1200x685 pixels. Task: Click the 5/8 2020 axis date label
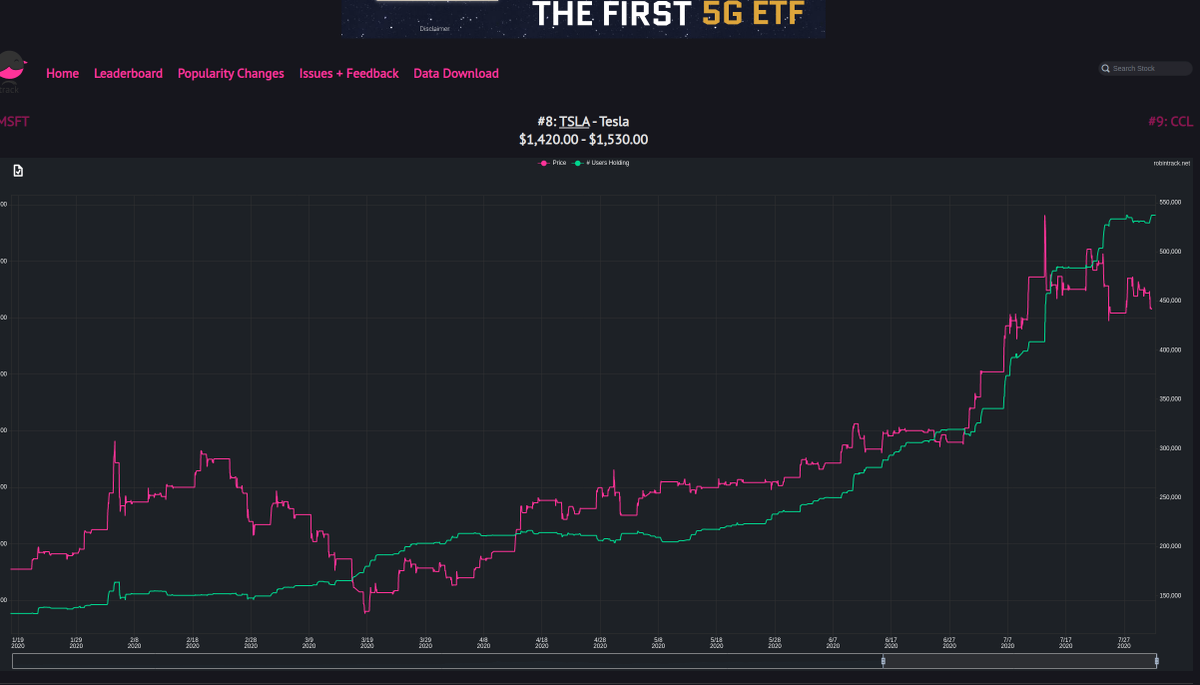point(658,642)
